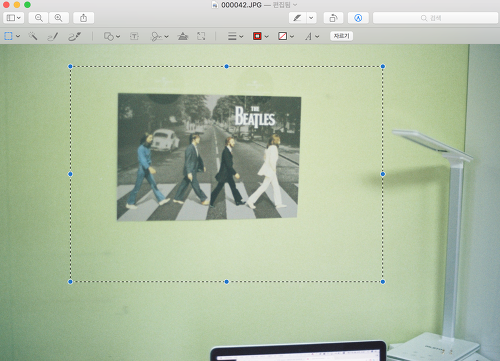Click the bottom-middle selection handle
This screenshot has height=361, width=500.
pyautogui.click(x=227, y=282)
